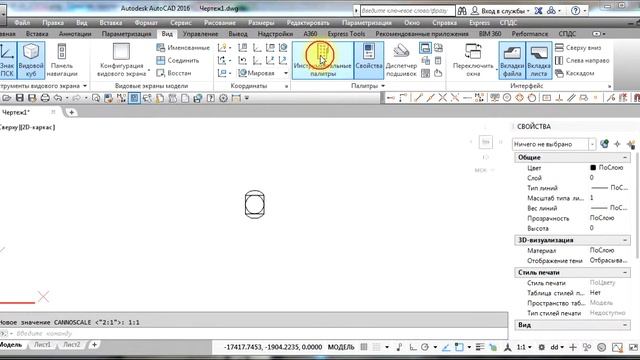Switch to the Лист1 layout tab
Viewport: 640px width, 360px height.
click(x=42, y=345)
